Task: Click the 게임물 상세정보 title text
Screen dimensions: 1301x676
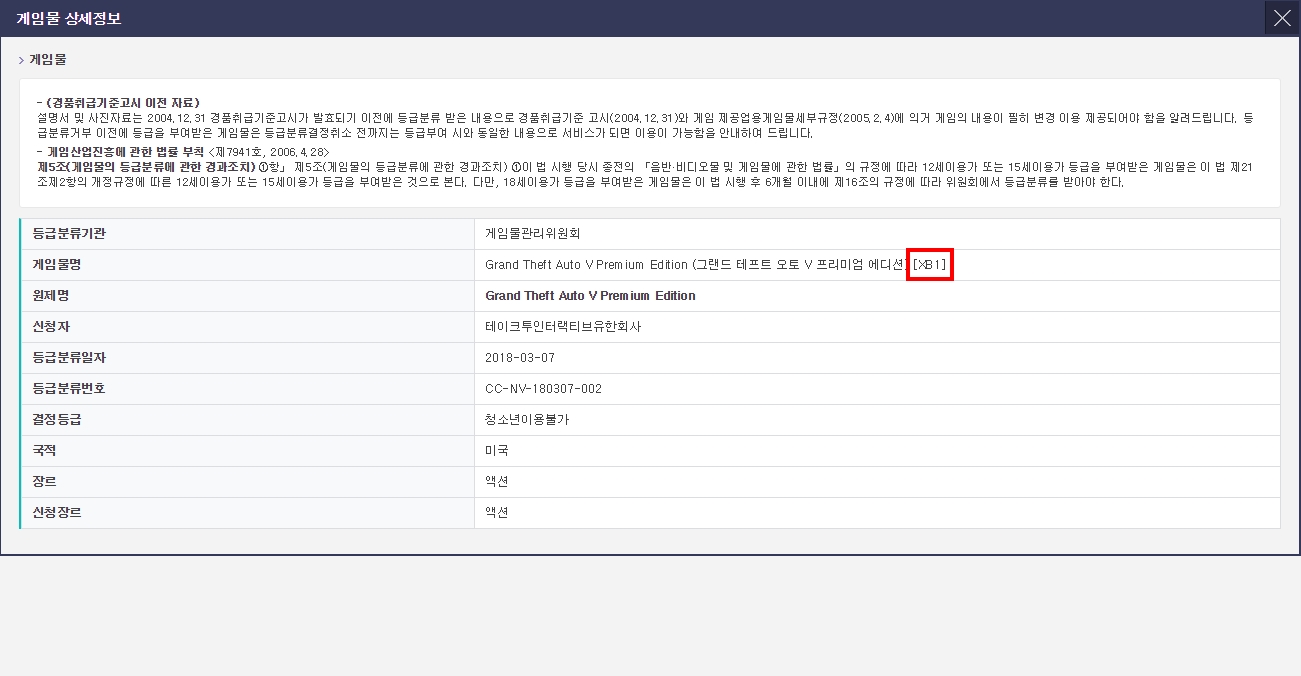Action: pyautogui.click(x=69, y=18)
